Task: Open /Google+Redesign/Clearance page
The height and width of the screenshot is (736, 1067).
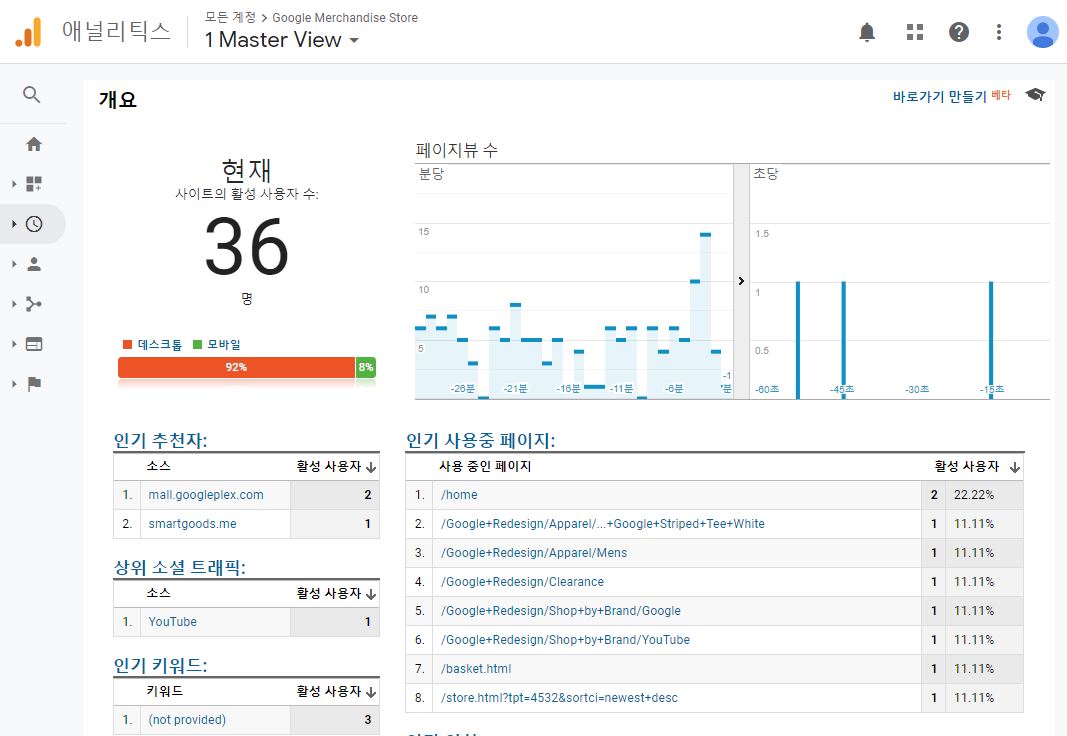Action: 522,582
